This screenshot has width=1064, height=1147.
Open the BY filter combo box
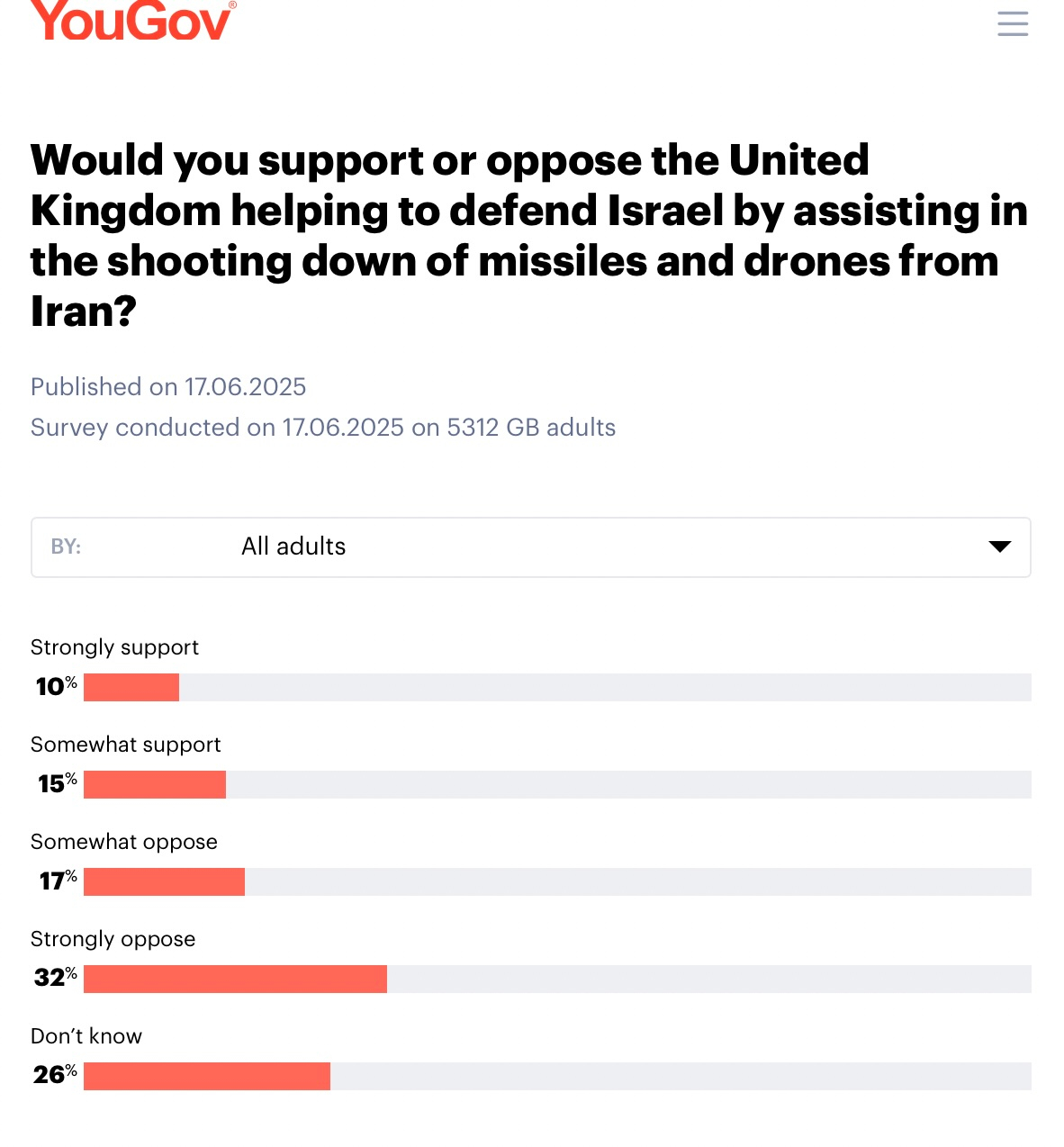point(530,547)
